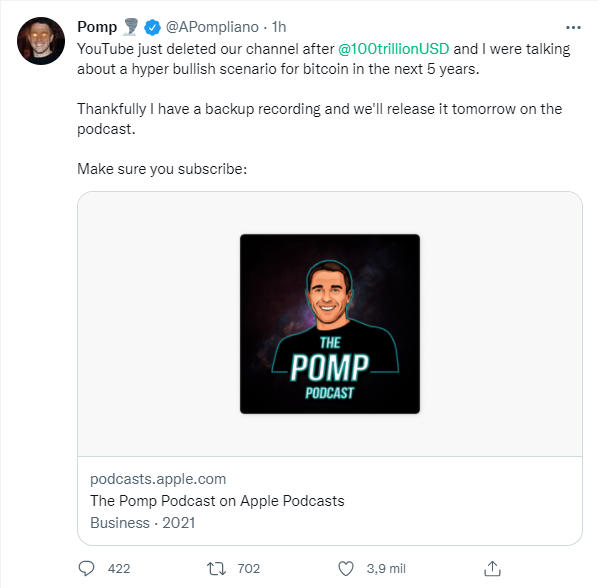Screen dimensions: 598x588
Task: Click the reply speech bubble icon
Action: pyautogui.click(x=86, y=569)
